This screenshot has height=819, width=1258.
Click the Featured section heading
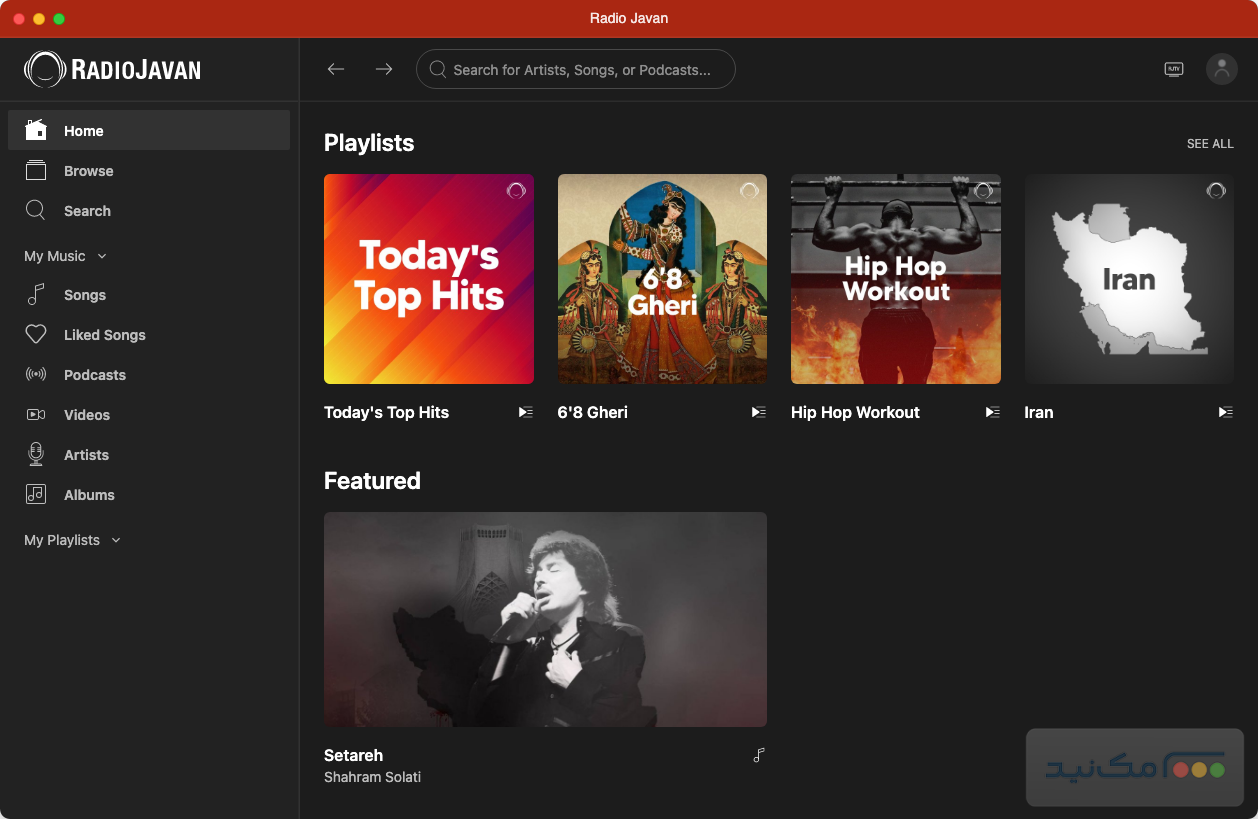pos(372,481)
